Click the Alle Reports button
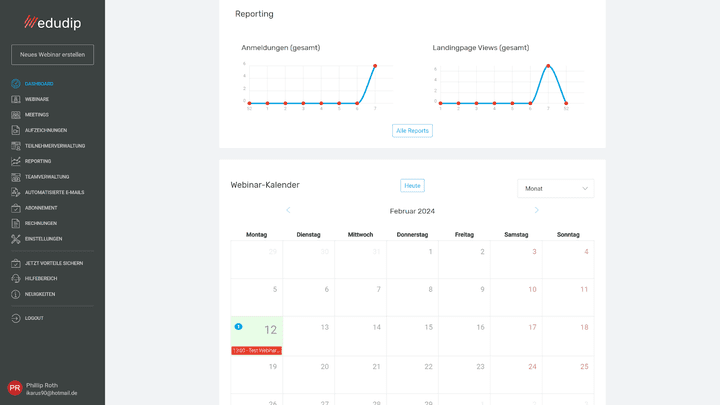 [412, 131]
